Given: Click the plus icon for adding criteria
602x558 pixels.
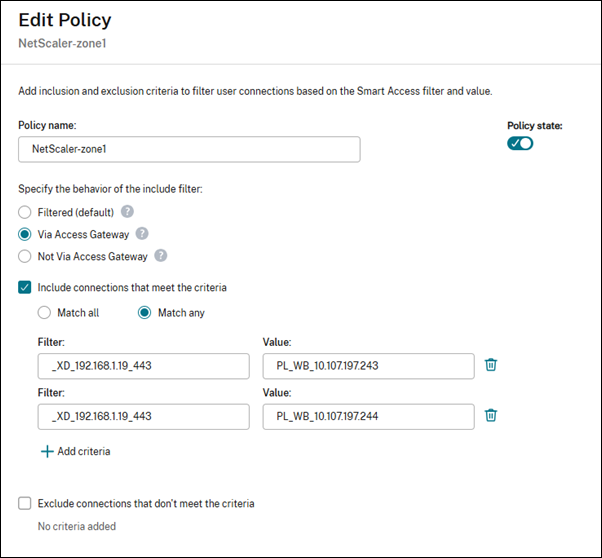Looking at the screenshot, I should [46, 451].
